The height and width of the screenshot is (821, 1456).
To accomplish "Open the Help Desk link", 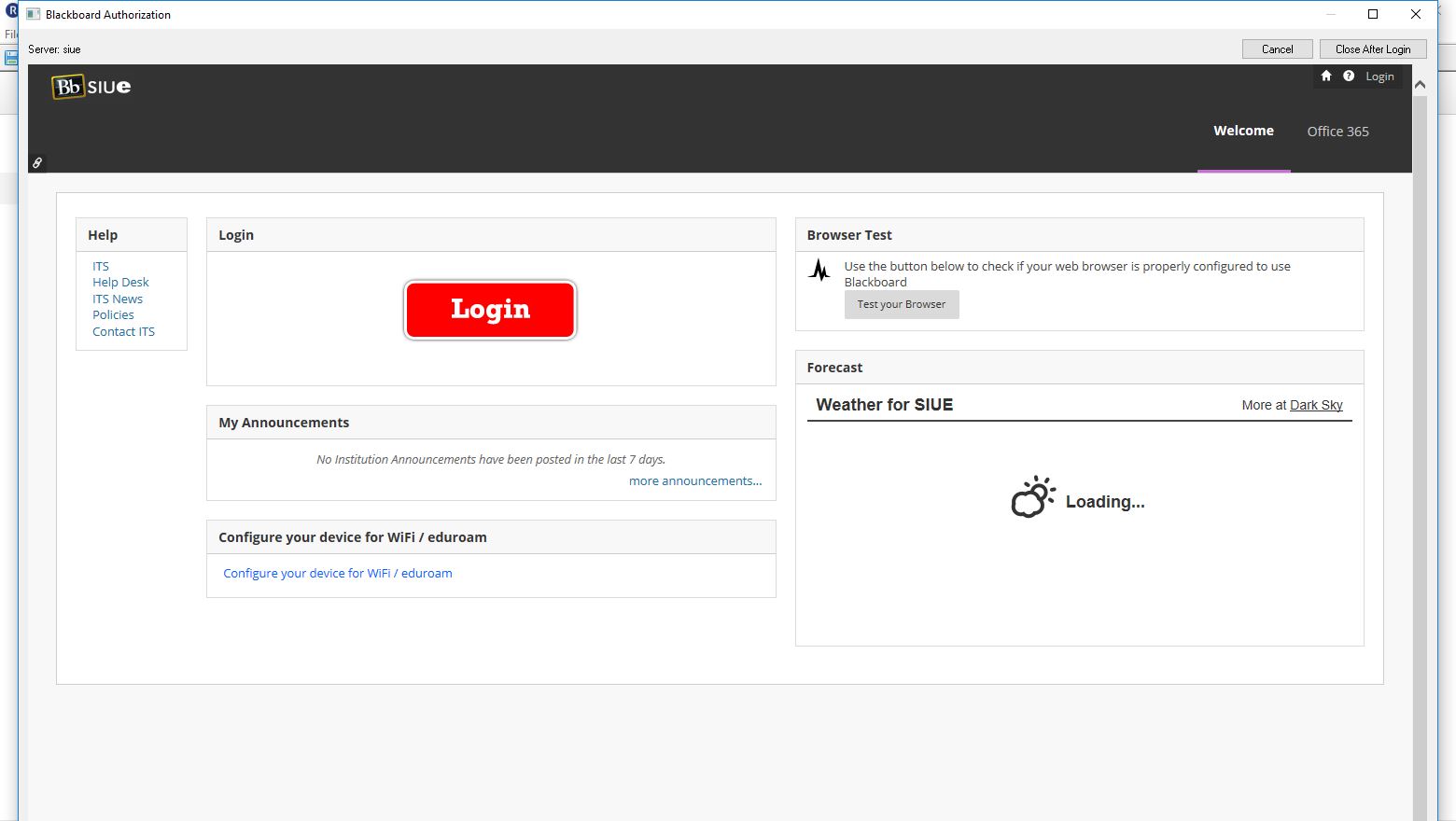I will 120,283.
